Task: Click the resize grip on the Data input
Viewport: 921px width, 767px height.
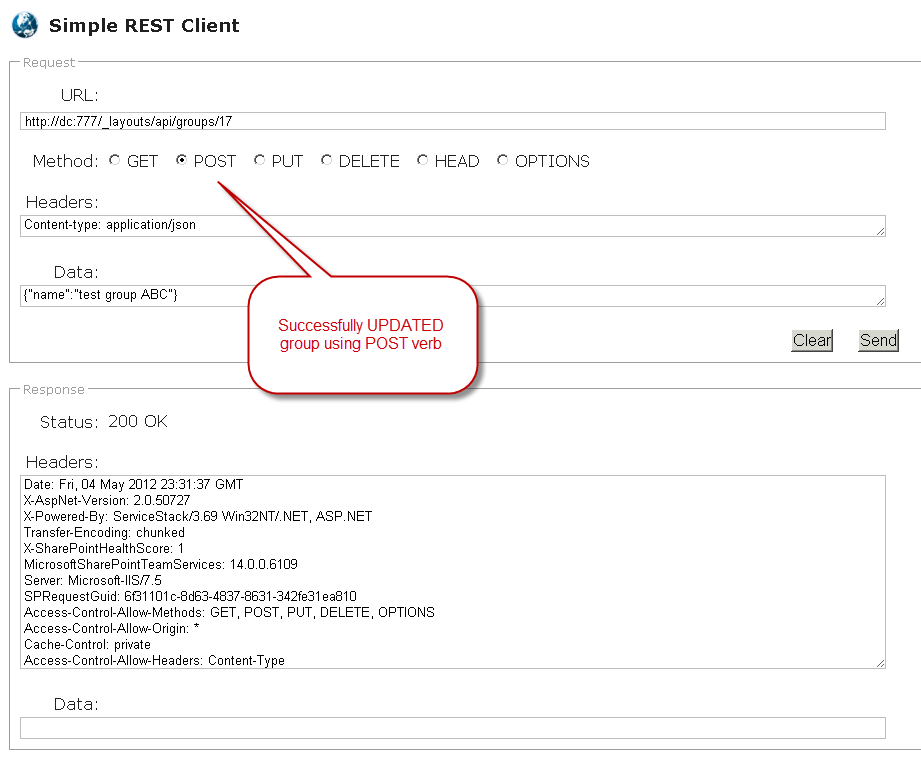Action: 881,301
